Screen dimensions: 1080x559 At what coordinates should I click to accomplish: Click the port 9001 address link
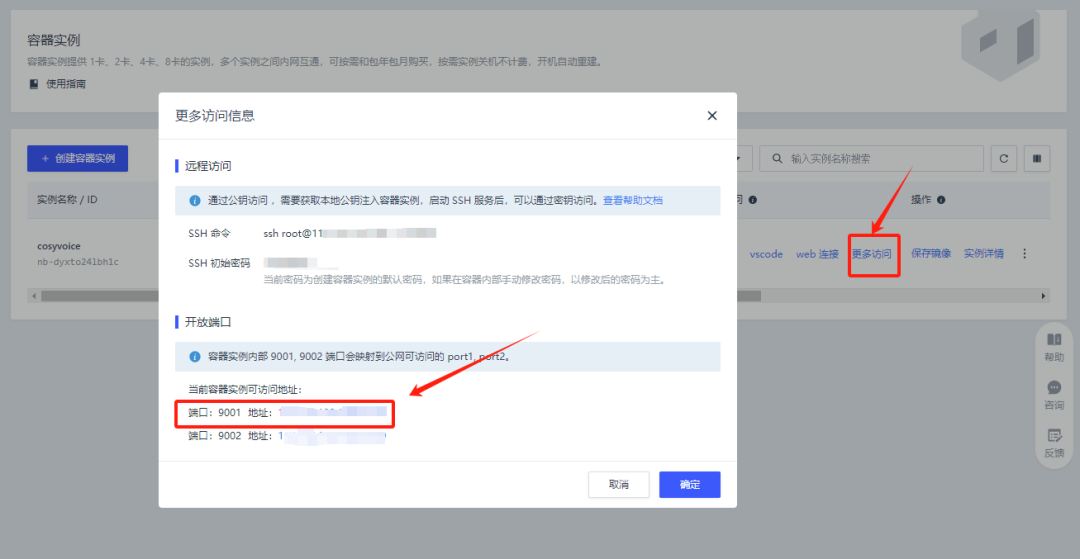[333, 412]
